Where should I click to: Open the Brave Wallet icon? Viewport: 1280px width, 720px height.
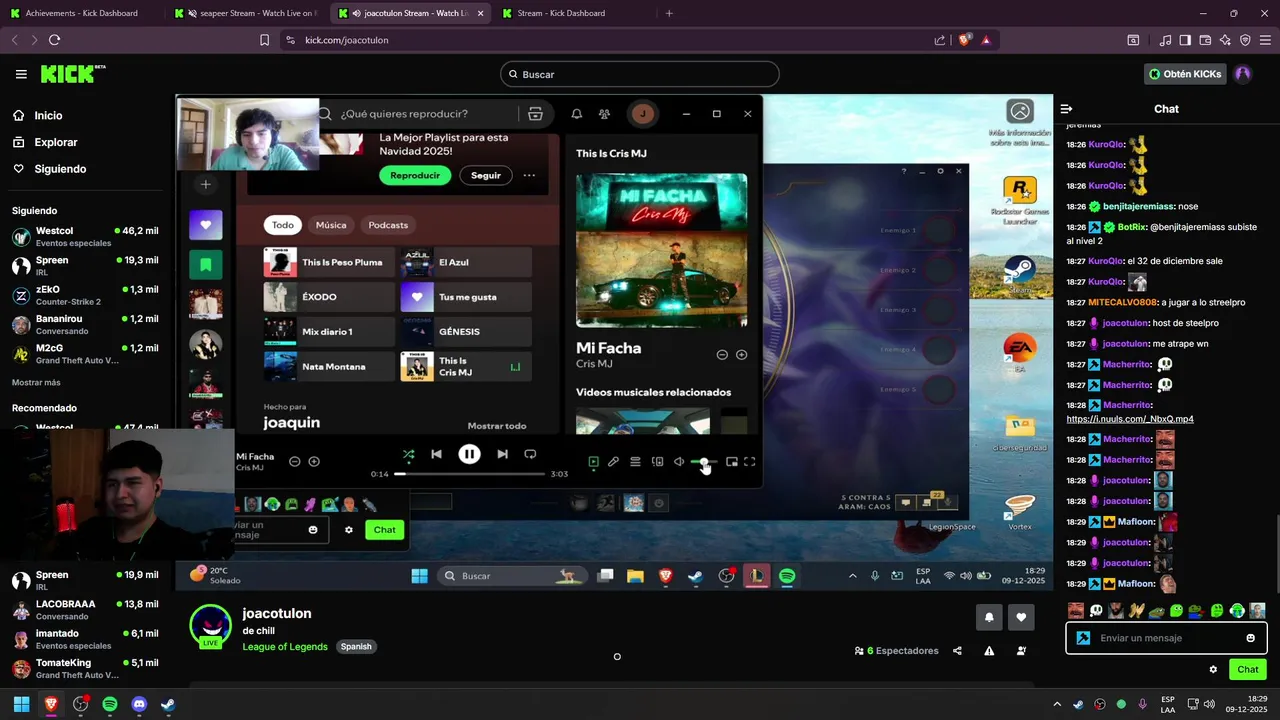point(1205,40)
